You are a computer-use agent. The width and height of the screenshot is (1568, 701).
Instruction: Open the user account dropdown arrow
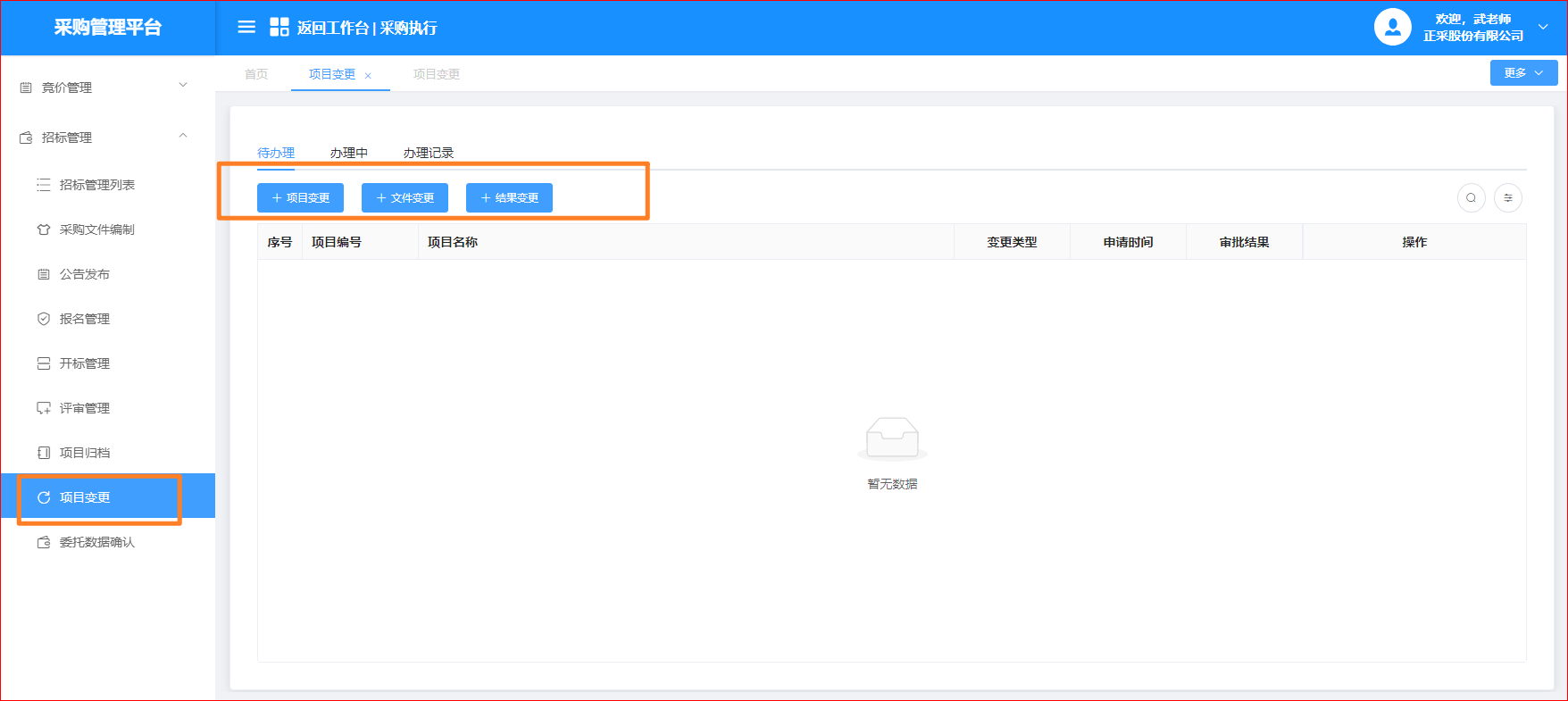pyautogui.click(x=1543, y=27)
